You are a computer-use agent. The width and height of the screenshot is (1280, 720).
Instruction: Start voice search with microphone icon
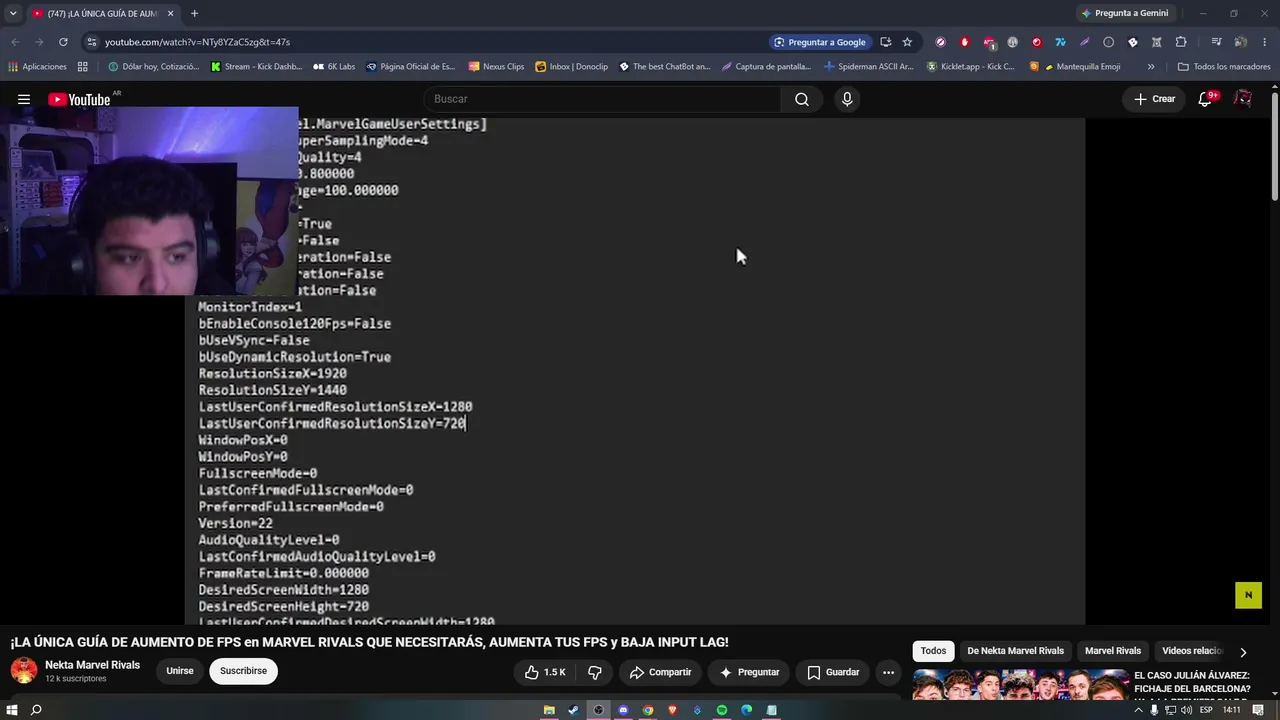coord(847,99)
